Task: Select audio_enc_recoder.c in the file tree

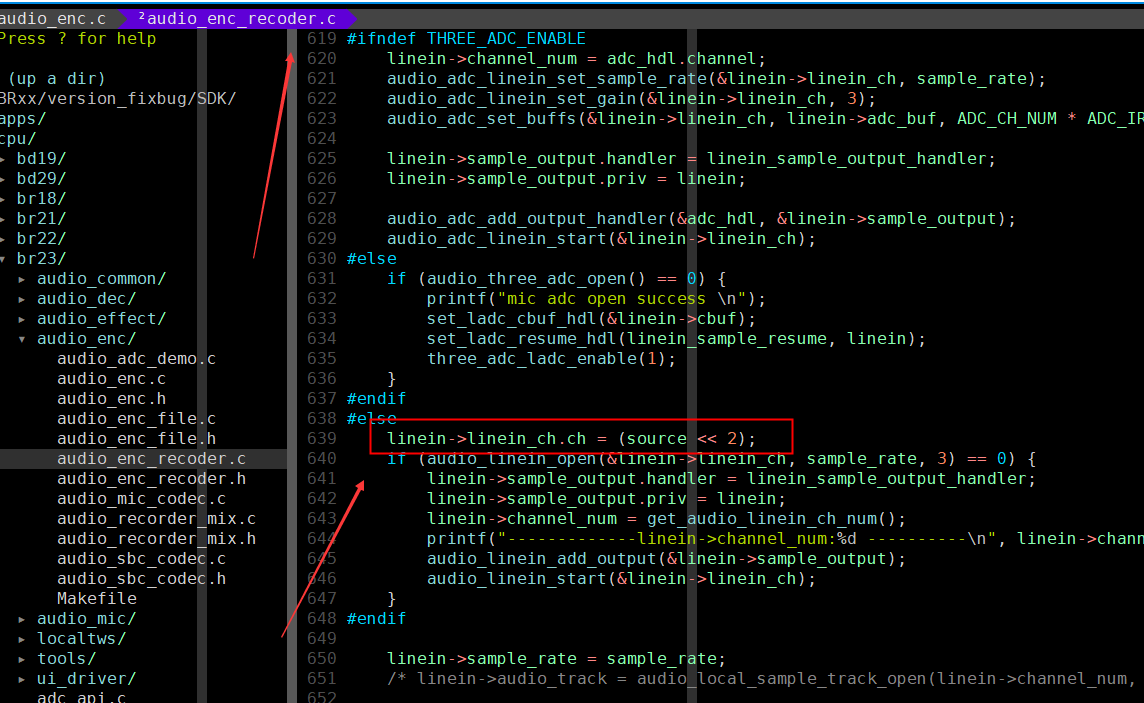Action: pos(152,459)
